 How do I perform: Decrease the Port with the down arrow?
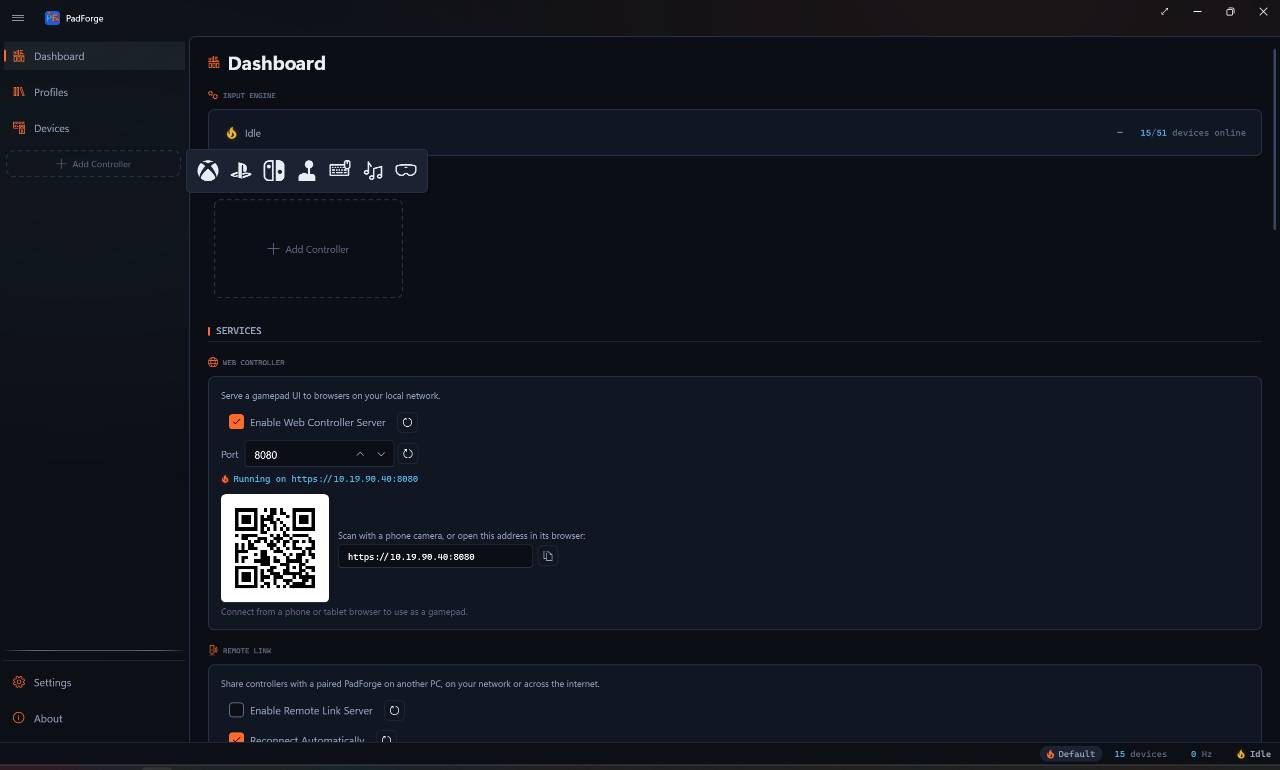tap(381, 454)
